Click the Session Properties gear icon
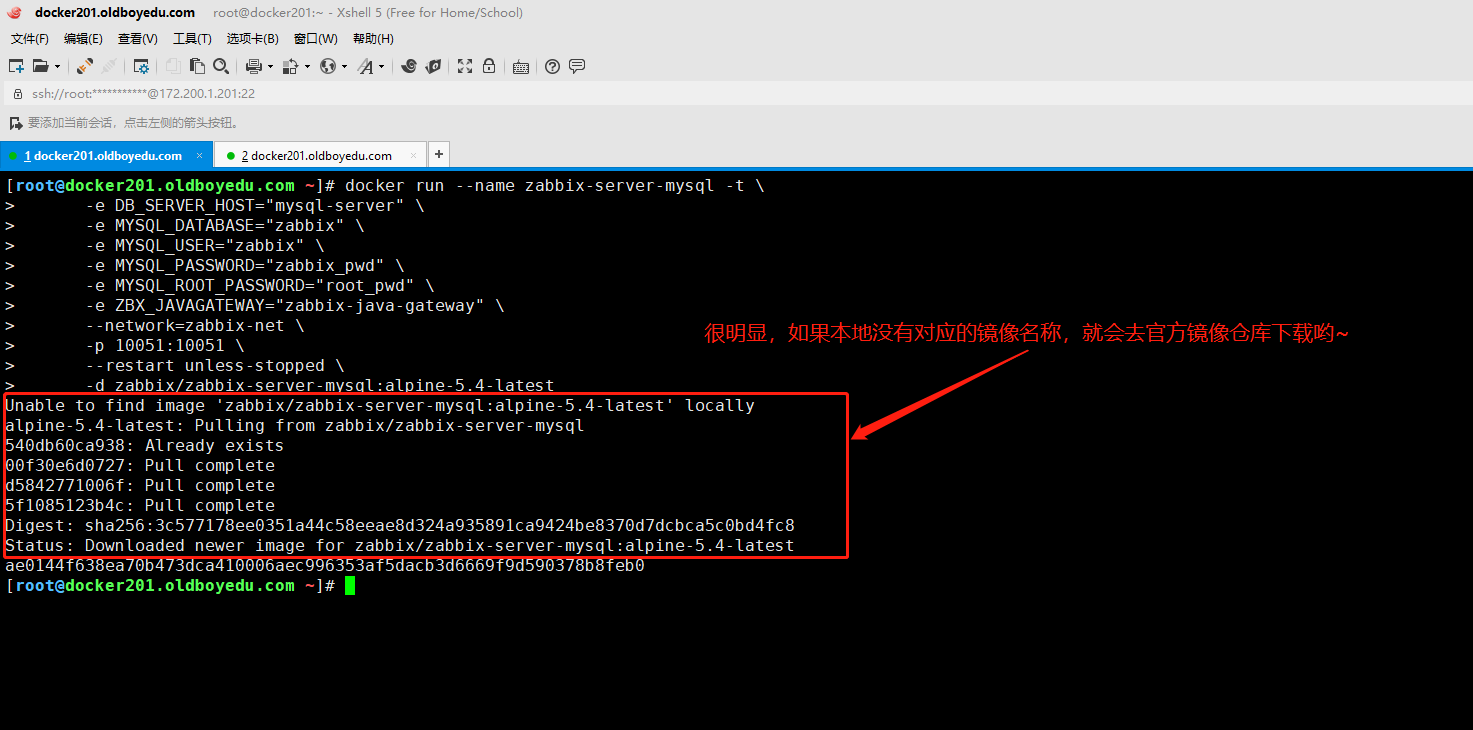The height and width of the screenshot is (730, 1473). click(x=141, y=66)
